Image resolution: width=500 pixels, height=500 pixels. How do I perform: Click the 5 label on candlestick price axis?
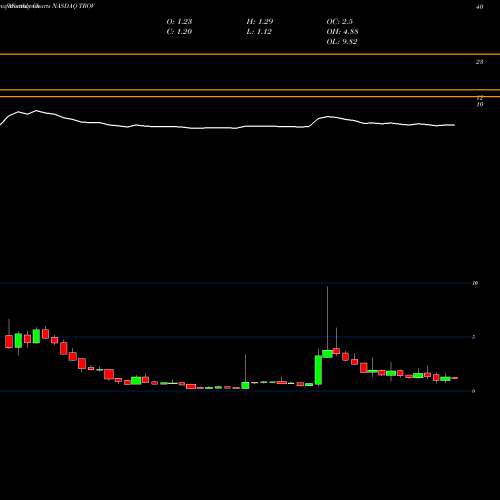coord(474,337)
